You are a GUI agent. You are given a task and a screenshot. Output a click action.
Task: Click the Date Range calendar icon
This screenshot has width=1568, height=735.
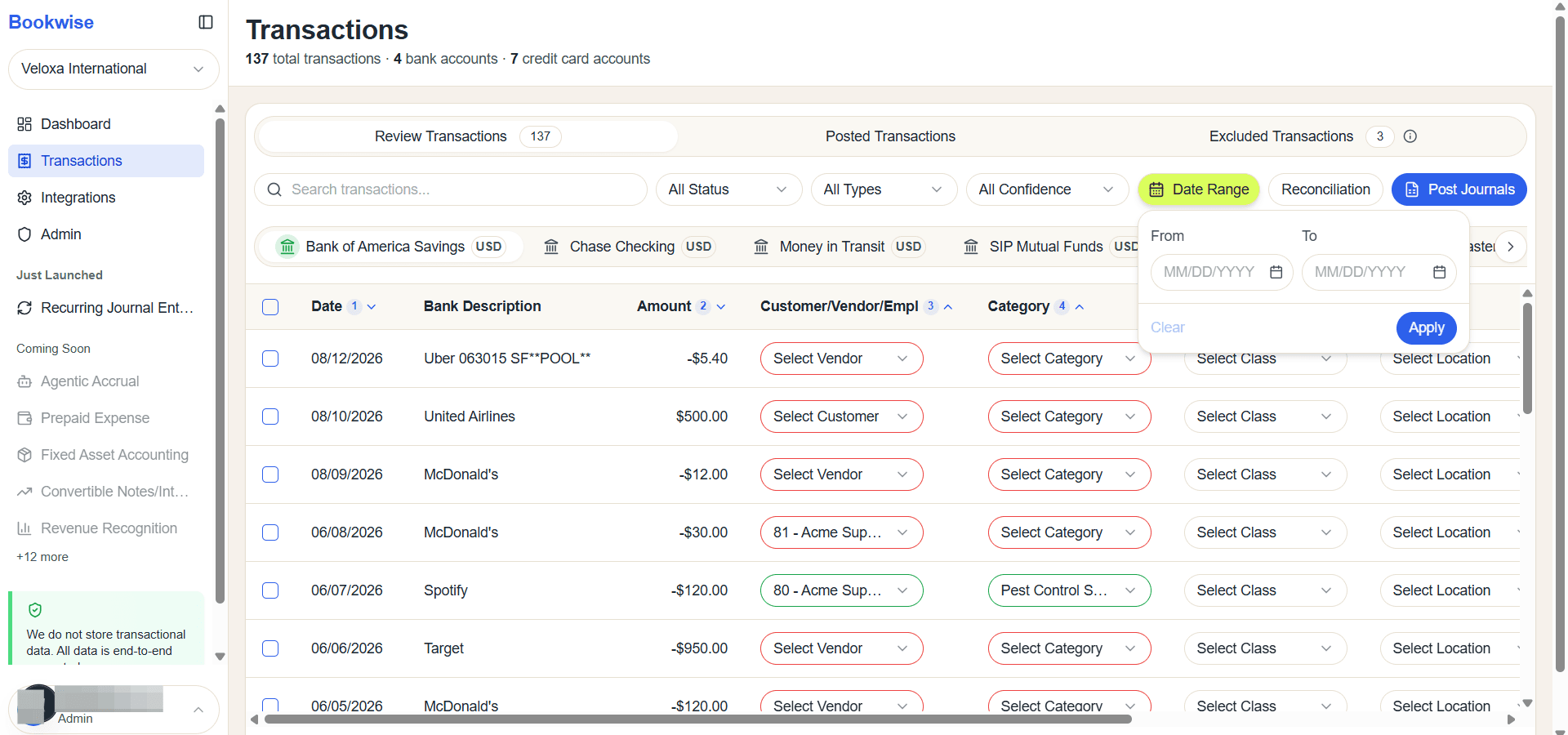(x=1156, y=189)
